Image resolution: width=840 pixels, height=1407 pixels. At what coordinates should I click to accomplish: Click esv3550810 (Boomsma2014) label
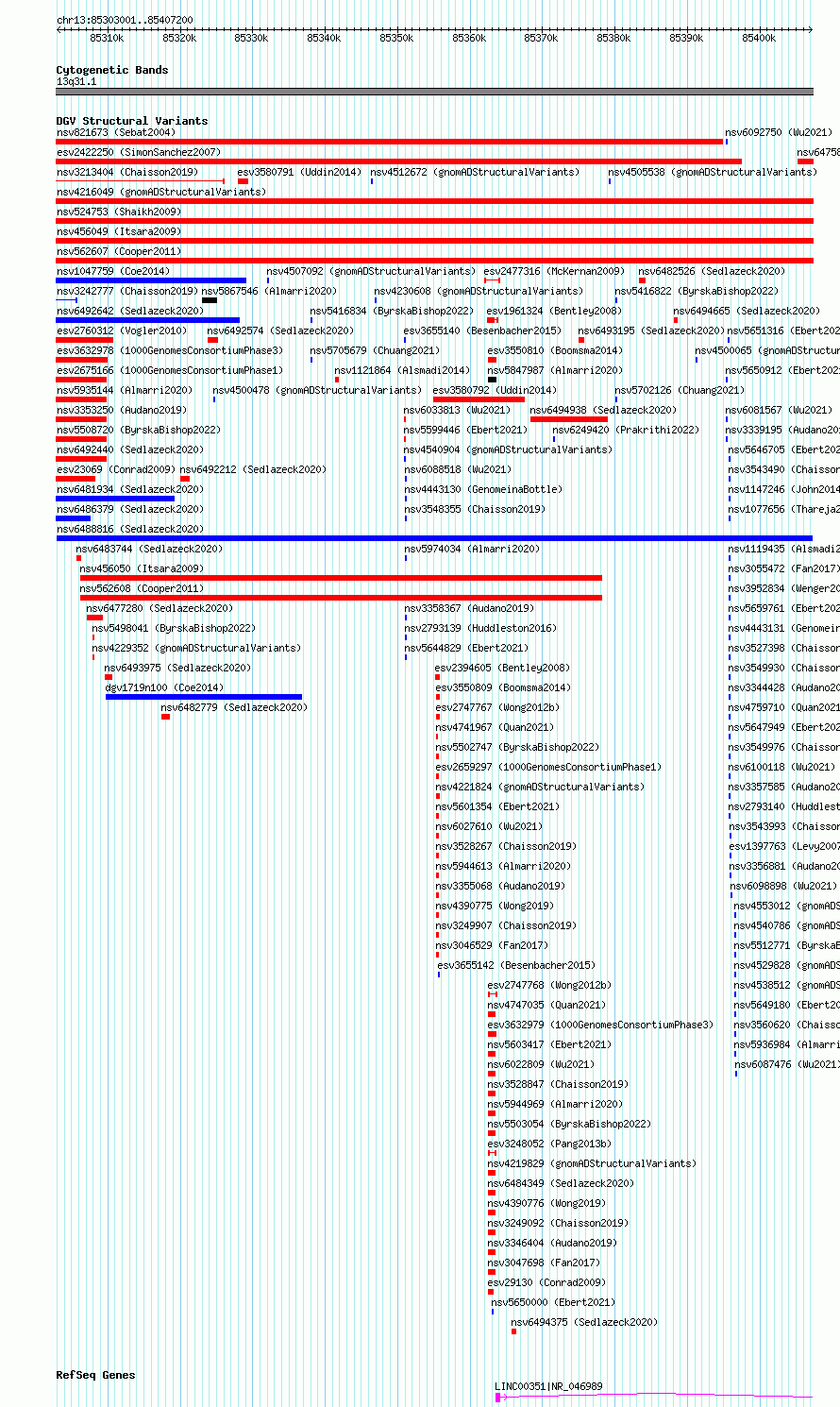[555, 350]
